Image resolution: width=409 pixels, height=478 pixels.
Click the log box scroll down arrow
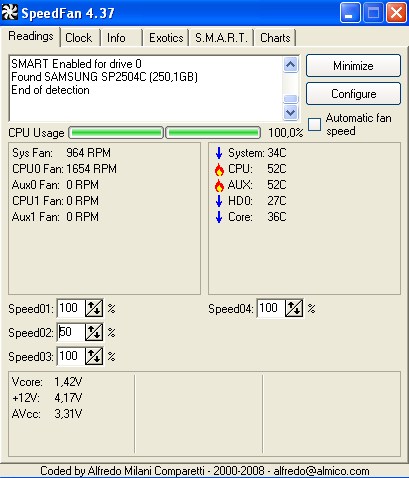[x=290, y=112]
